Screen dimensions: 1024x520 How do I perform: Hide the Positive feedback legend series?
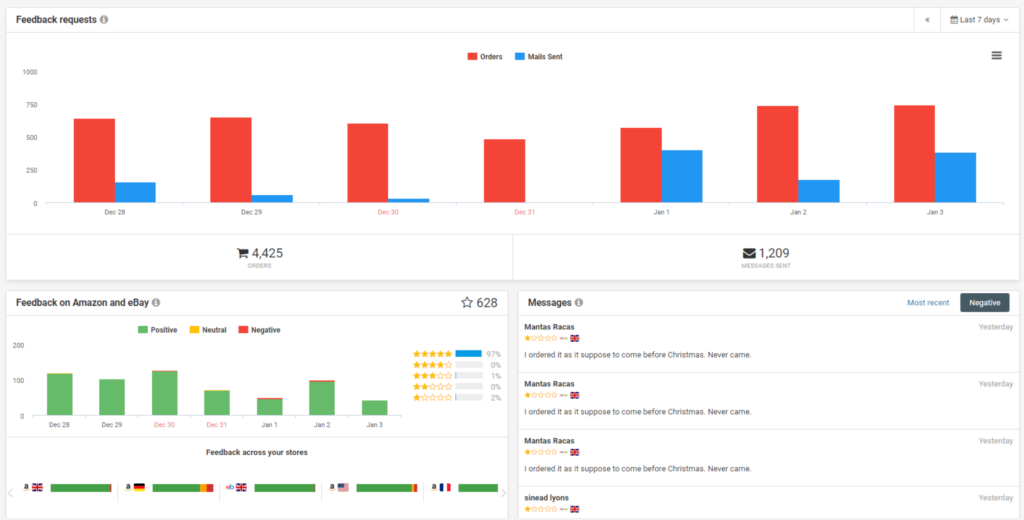pyautogui.click(x=157, y=330)
